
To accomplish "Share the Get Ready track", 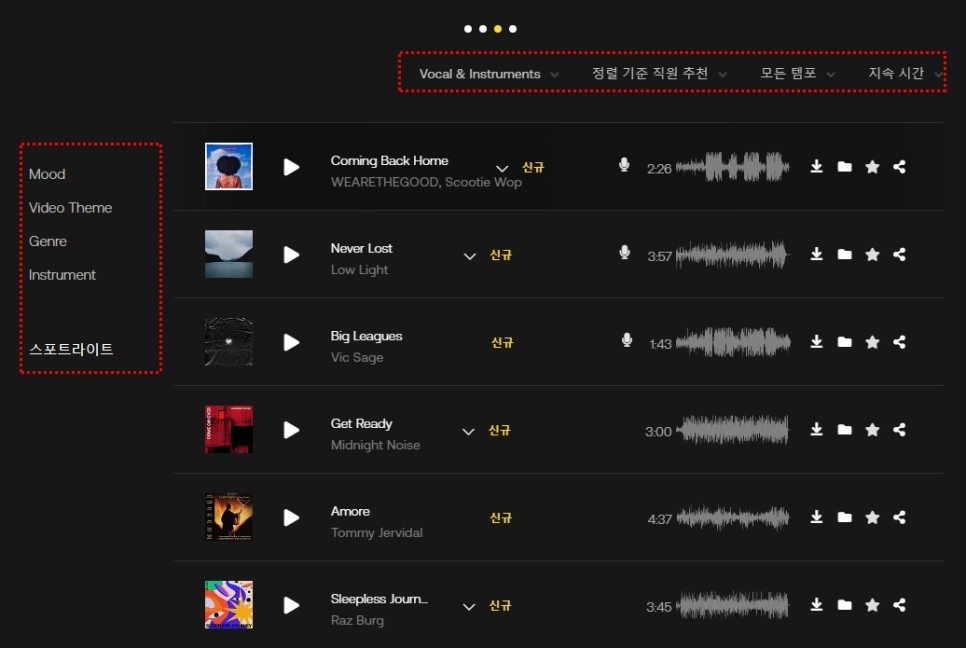I will [x=899, y=430].
